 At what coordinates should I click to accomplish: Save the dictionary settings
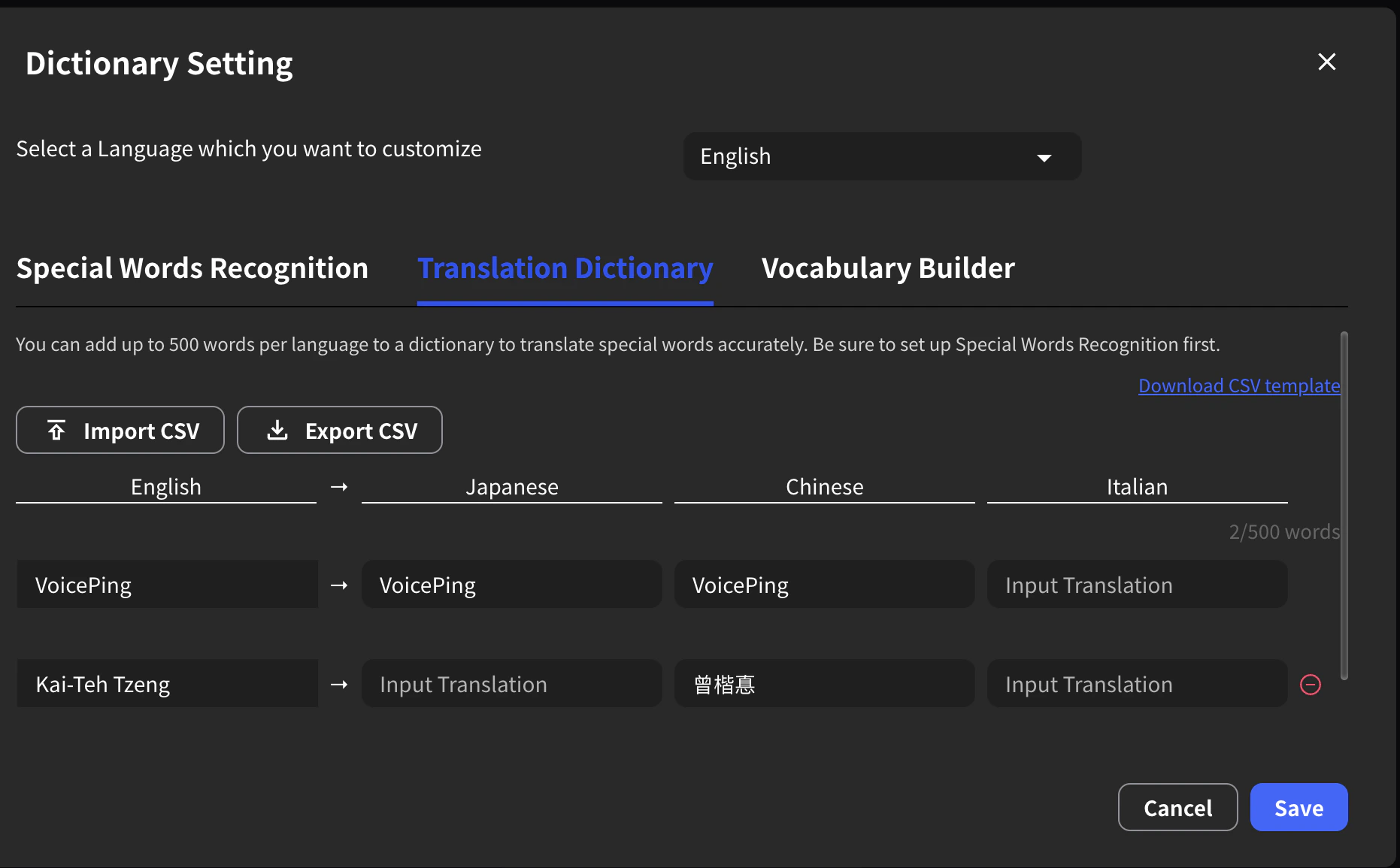(x=1298, y=808)
